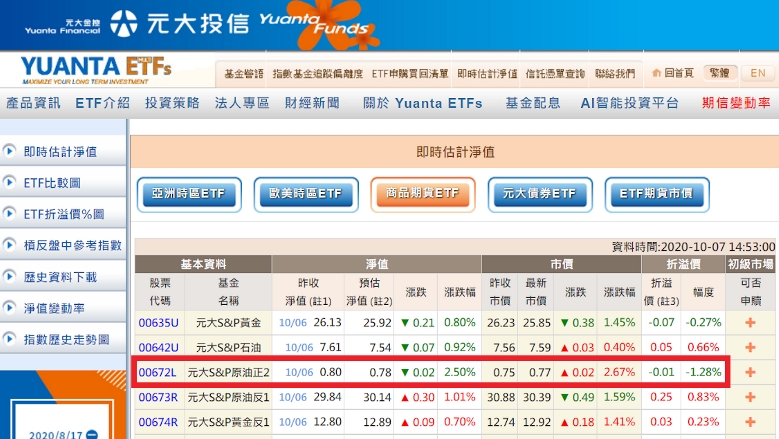779x439 pixels.
Task: Select 商品期貨ETF tab button
Action: (x=423, y=194)
